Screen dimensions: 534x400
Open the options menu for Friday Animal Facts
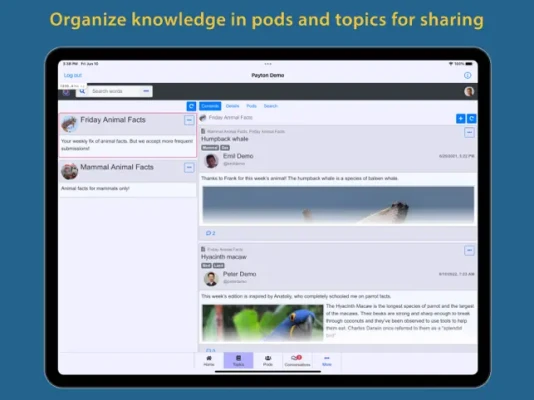point(189,120)
